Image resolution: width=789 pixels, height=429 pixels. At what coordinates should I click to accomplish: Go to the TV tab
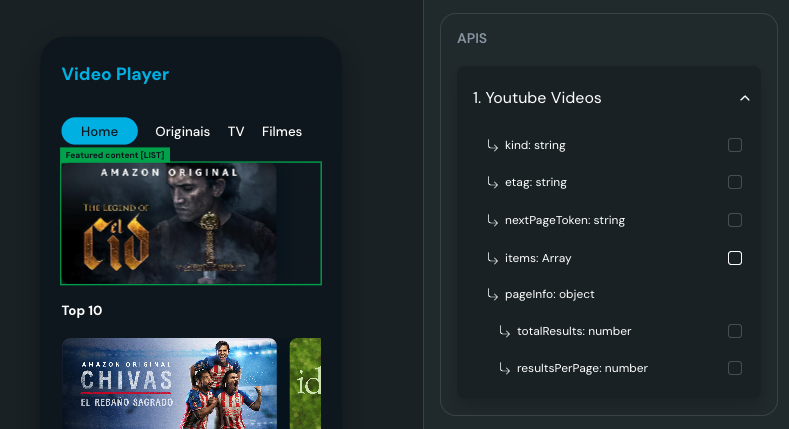(236, 131)
